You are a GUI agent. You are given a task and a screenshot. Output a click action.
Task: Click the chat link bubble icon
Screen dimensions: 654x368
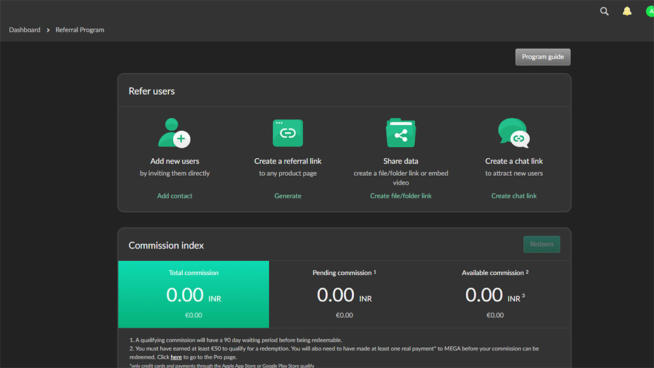click(514, 133)
